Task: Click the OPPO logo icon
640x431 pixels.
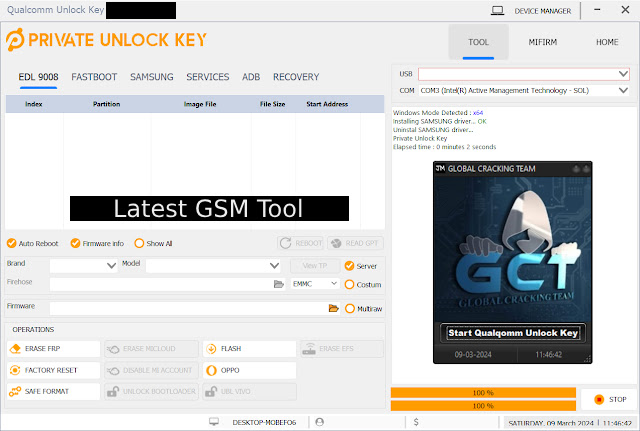Action: [211, 370]
